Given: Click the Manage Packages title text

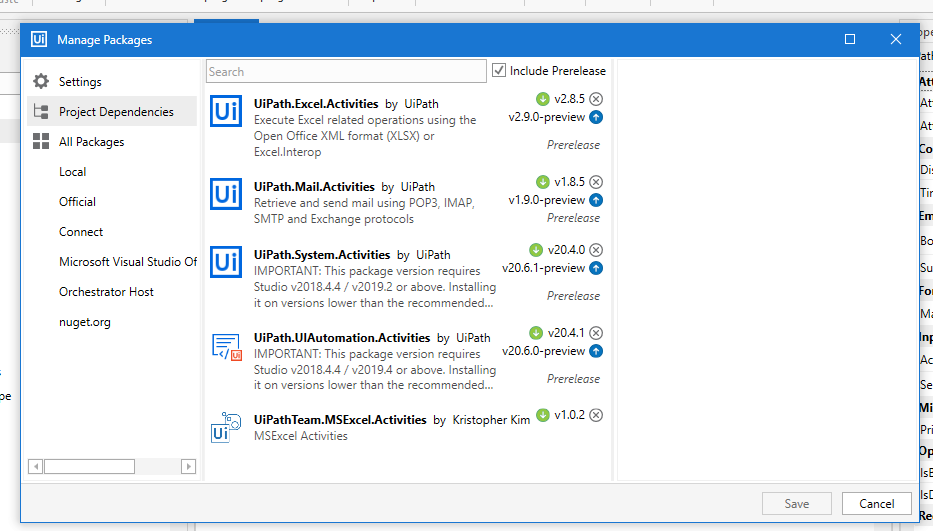Looking at the screenshot, I should 105,40.
